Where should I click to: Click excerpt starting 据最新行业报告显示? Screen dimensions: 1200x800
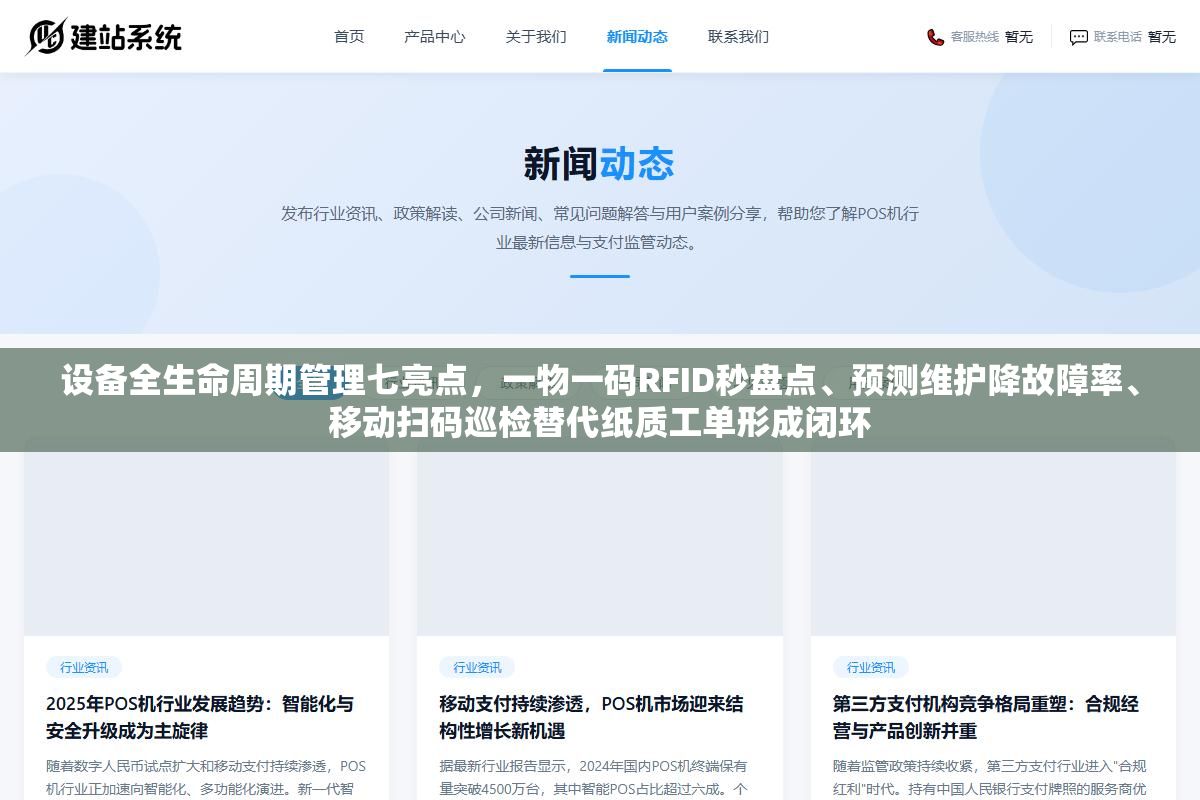[x=593, y=777]
